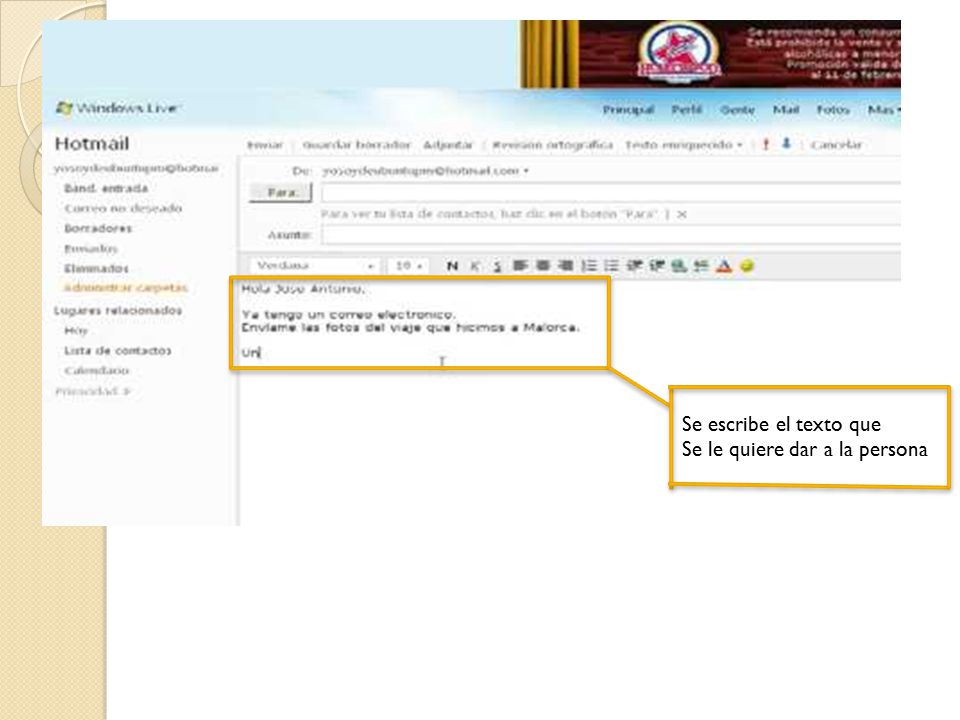
Task: Decrease the text indent
Action: pos(634,266)
